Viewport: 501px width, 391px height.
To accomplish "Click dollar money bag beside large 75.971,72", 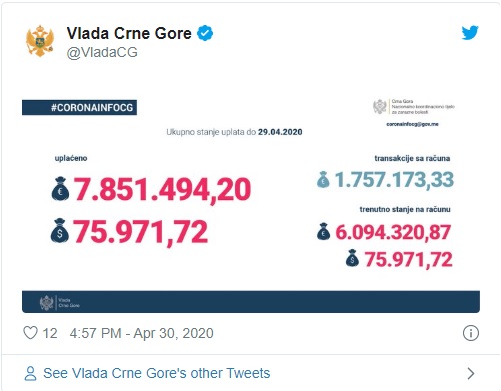I will click(x=60, y=230).
